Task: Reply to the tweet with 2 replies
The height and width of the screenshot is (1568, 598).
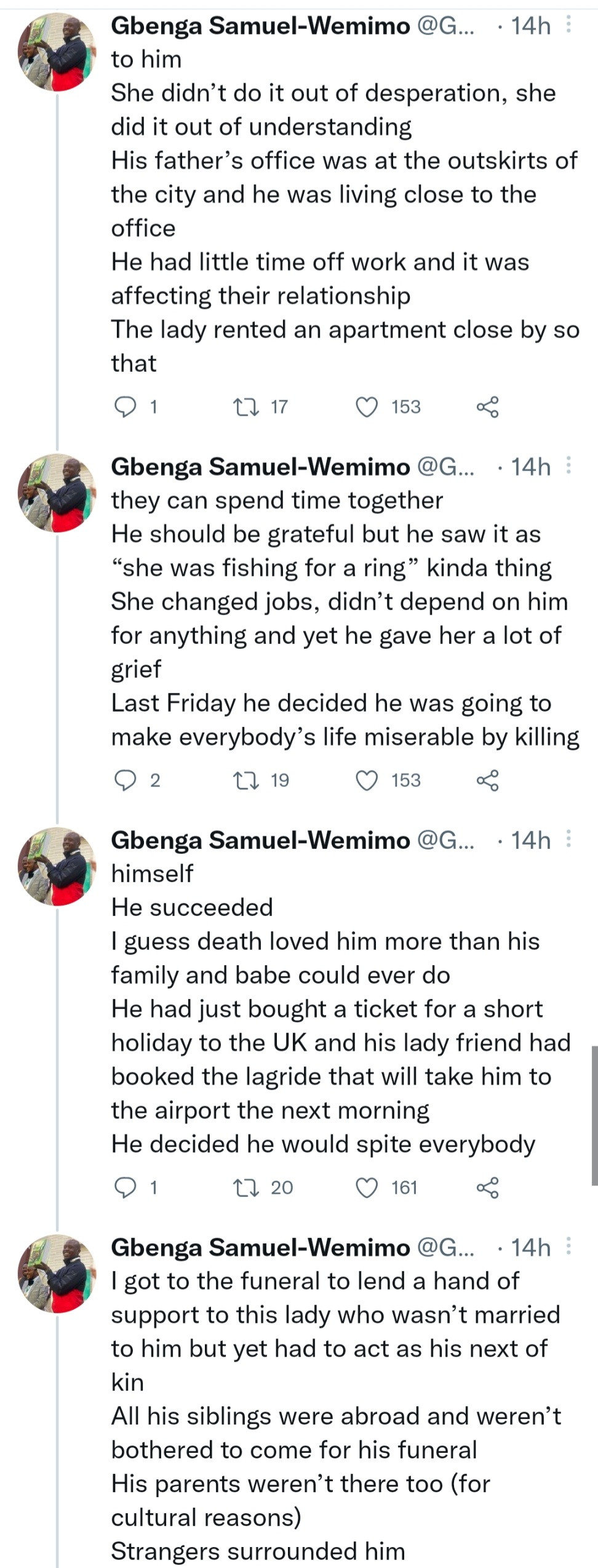Action: [x=126, y=781]
